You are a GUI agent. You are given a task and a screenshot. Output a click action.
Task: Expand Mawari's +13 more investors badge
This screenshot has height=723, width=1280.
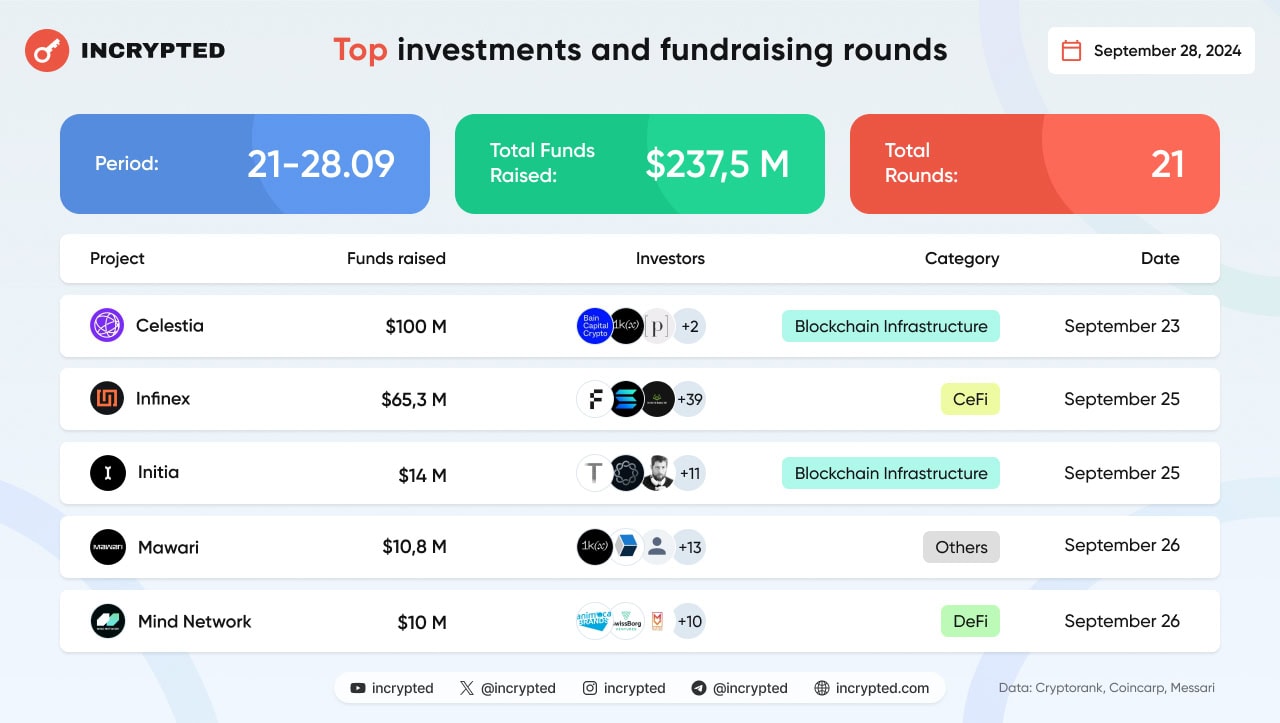689,547
